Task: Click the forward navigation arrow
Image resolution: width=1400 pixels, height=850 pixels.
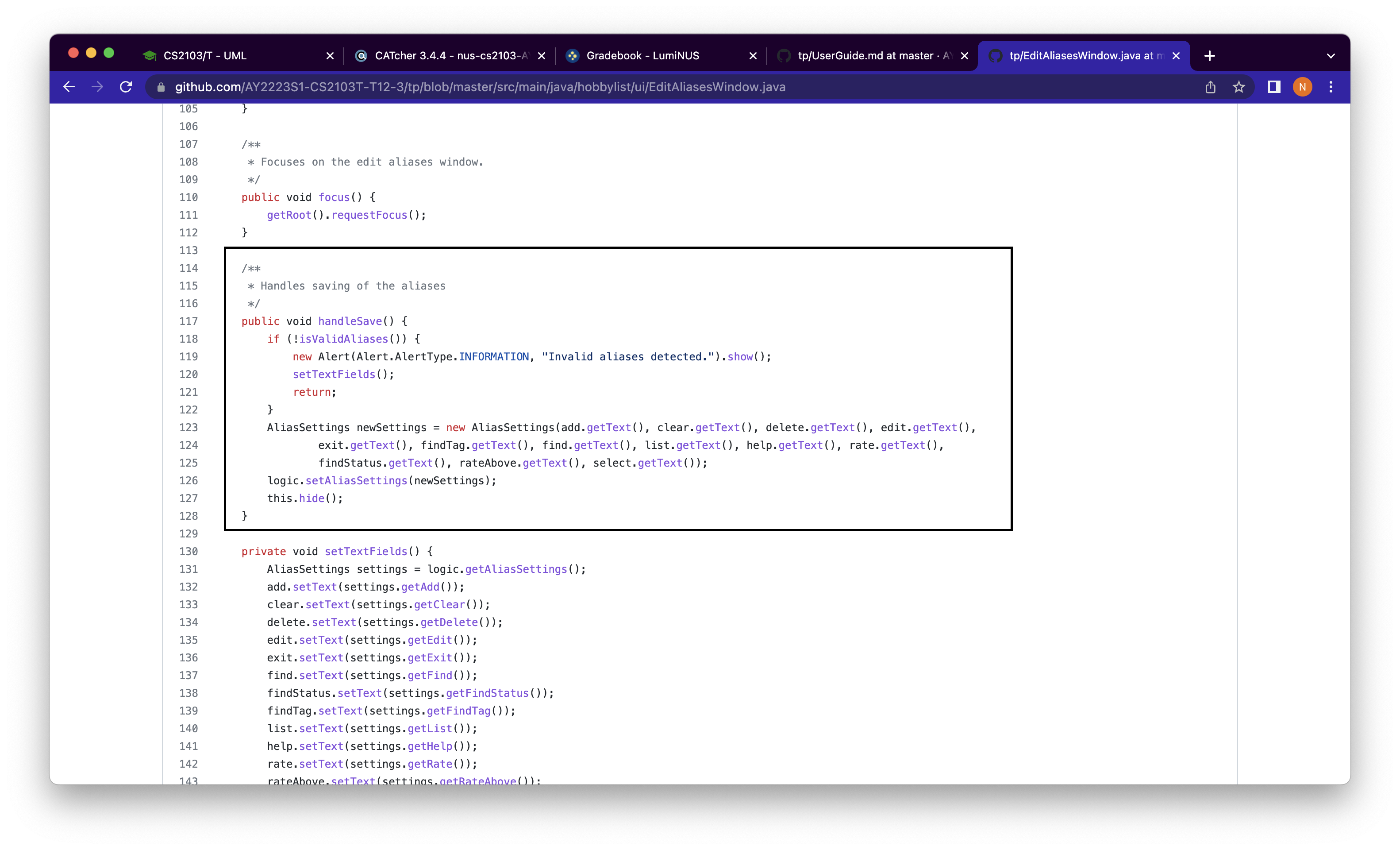Action: click(x=97, y=87)
